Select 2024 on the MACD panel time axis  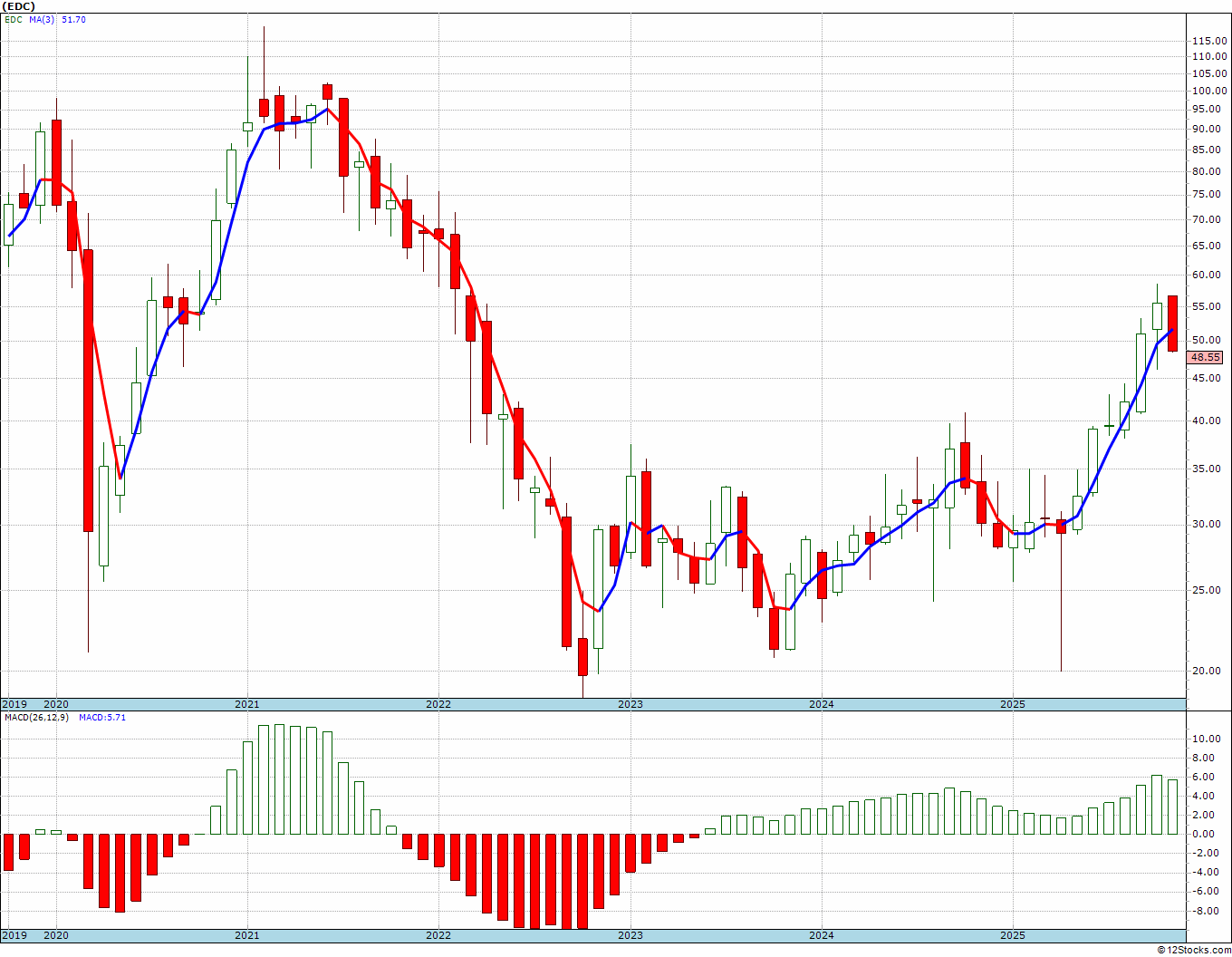coord(822,935)
